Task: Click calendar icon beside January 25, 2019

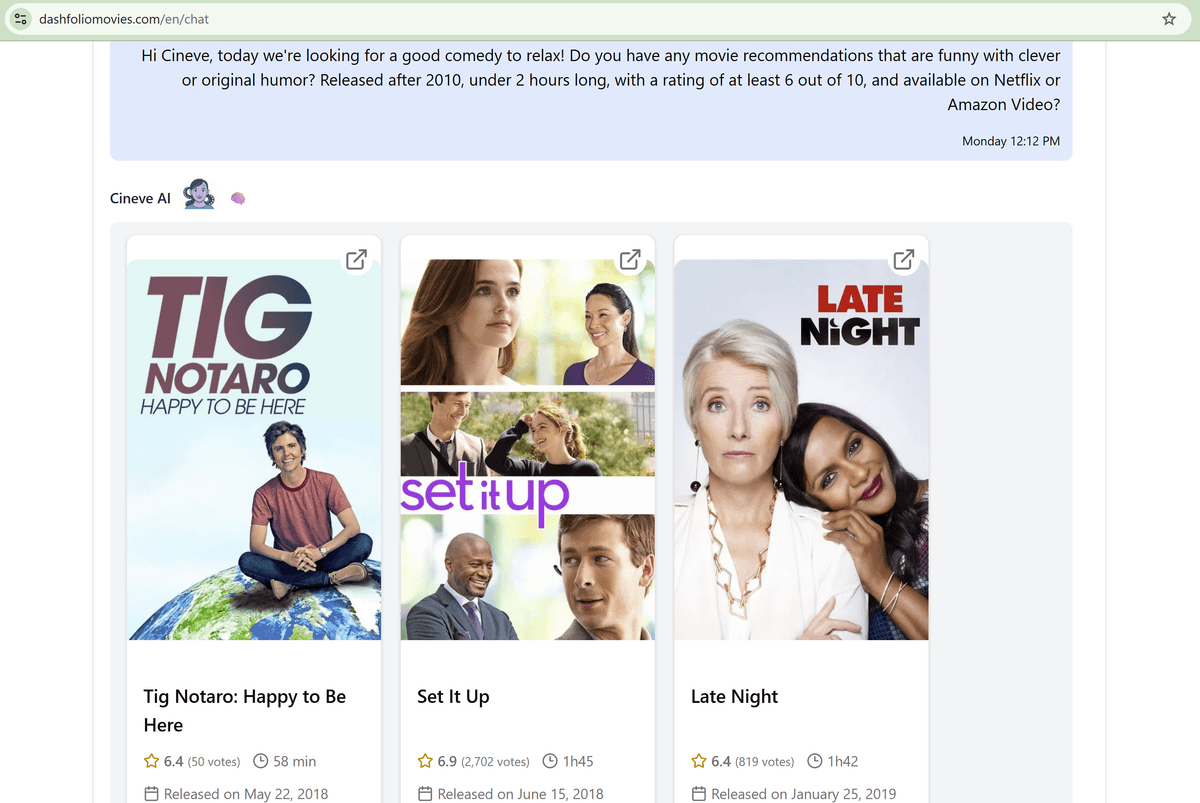Action: tap(699, 794)
